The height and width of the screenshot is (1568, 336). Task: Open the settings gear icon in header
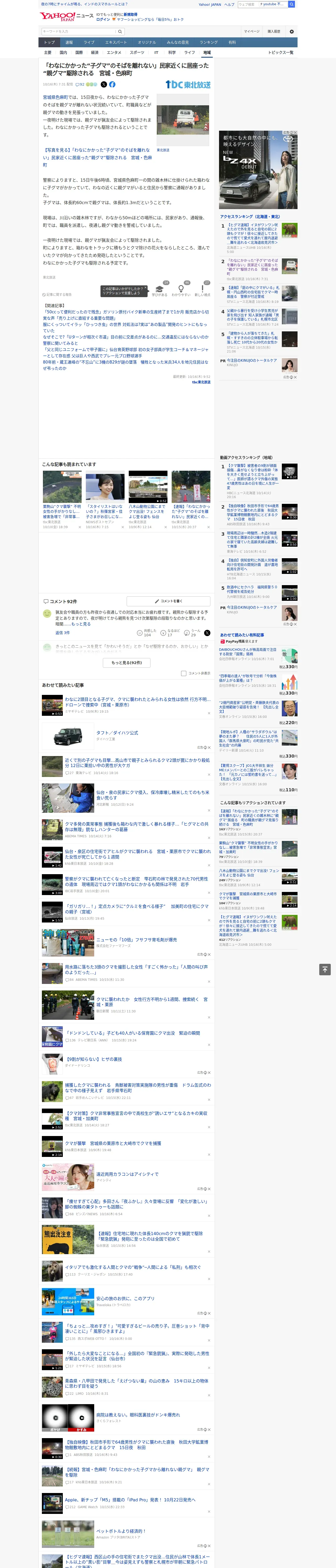pyautogui.click(x=292, y=32)
